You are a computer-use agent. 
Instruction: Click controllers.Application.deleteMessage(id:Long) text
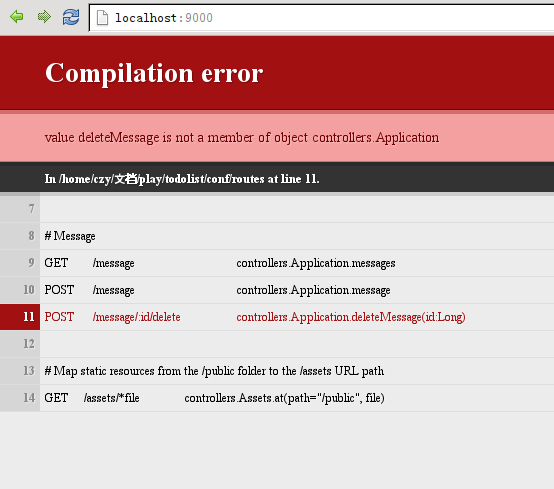(351, 317)
